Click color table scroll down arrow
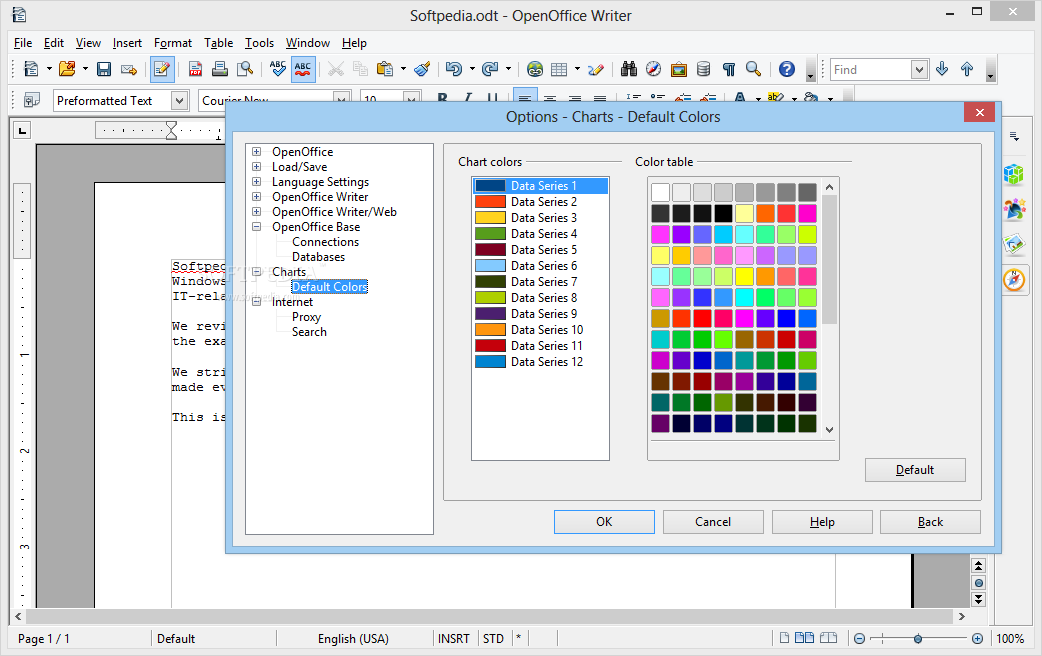The image size is (1042, 656). click(829, 429)
